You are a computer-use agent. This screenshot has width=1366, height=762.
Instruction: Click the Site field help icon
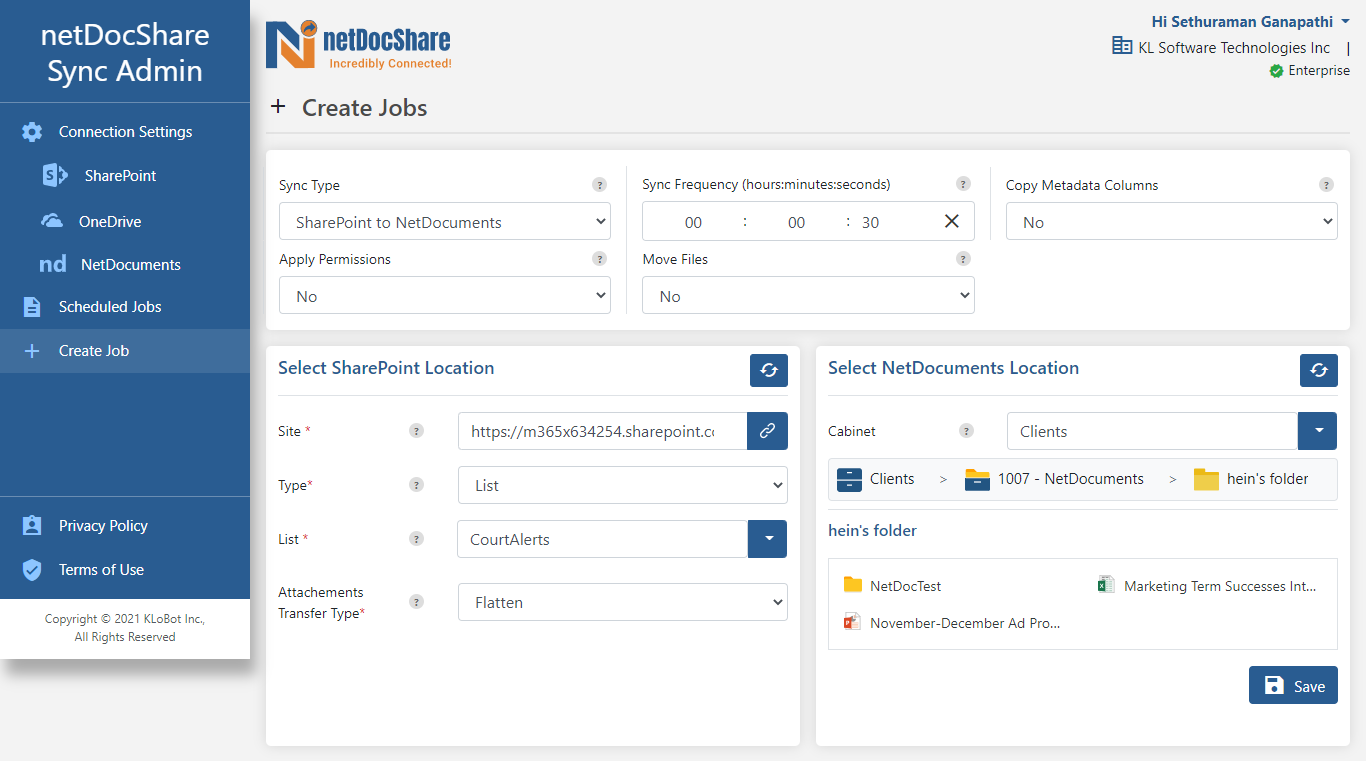click(x=417, y=431)
